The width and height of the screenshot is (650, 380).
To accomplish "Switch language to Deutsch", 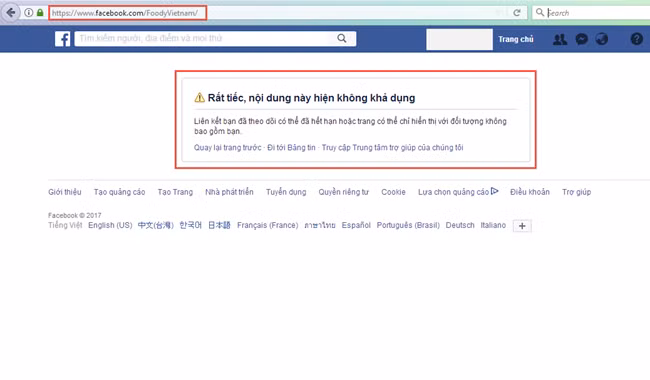I will tap(460, 225).
